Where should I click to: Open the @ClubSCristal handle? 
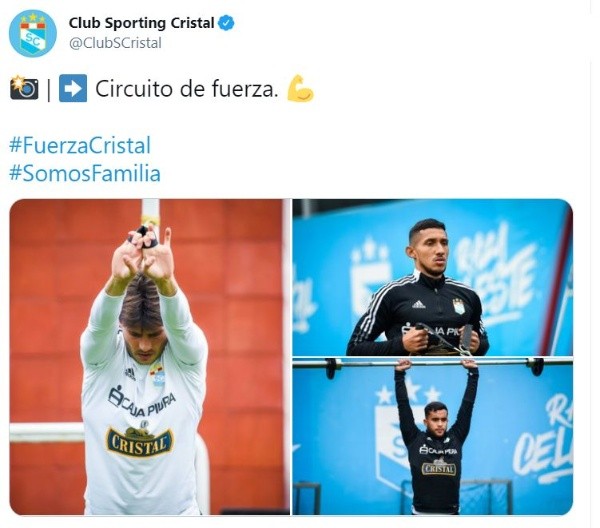[x=115, y=43]
